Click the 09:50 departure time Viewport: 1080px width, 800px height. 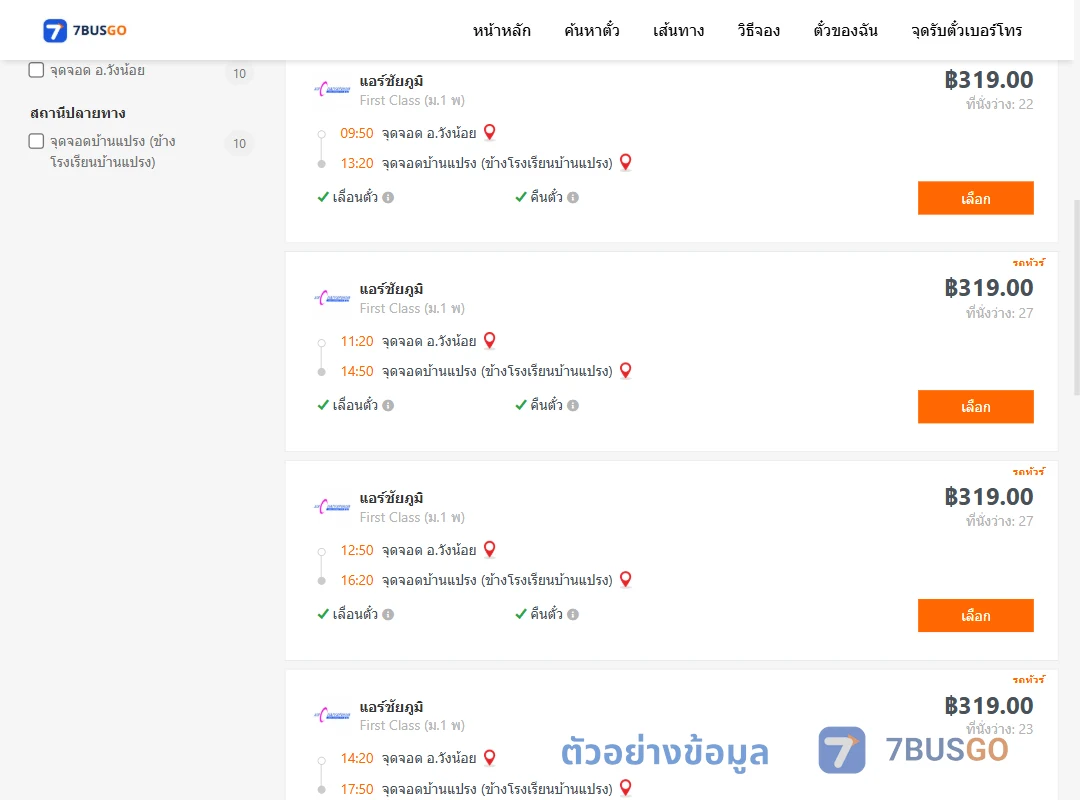pyautogui.click(x=357, y=133)
